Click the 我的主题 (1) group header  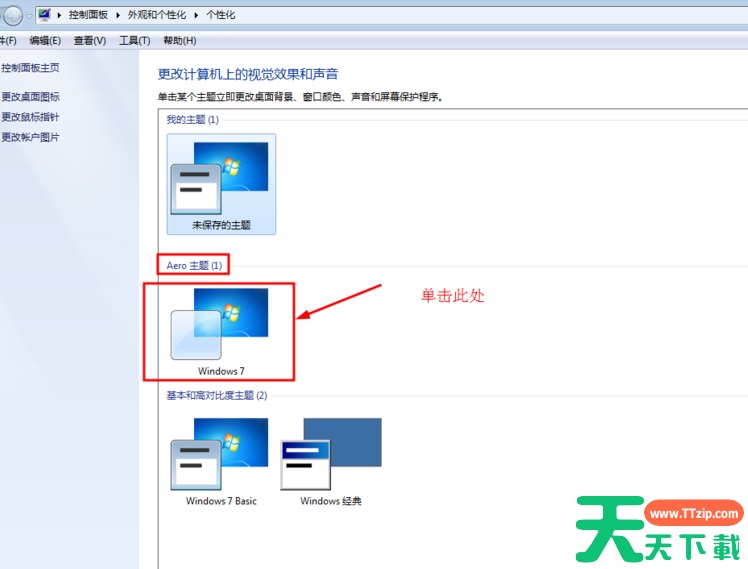[192, 119]
